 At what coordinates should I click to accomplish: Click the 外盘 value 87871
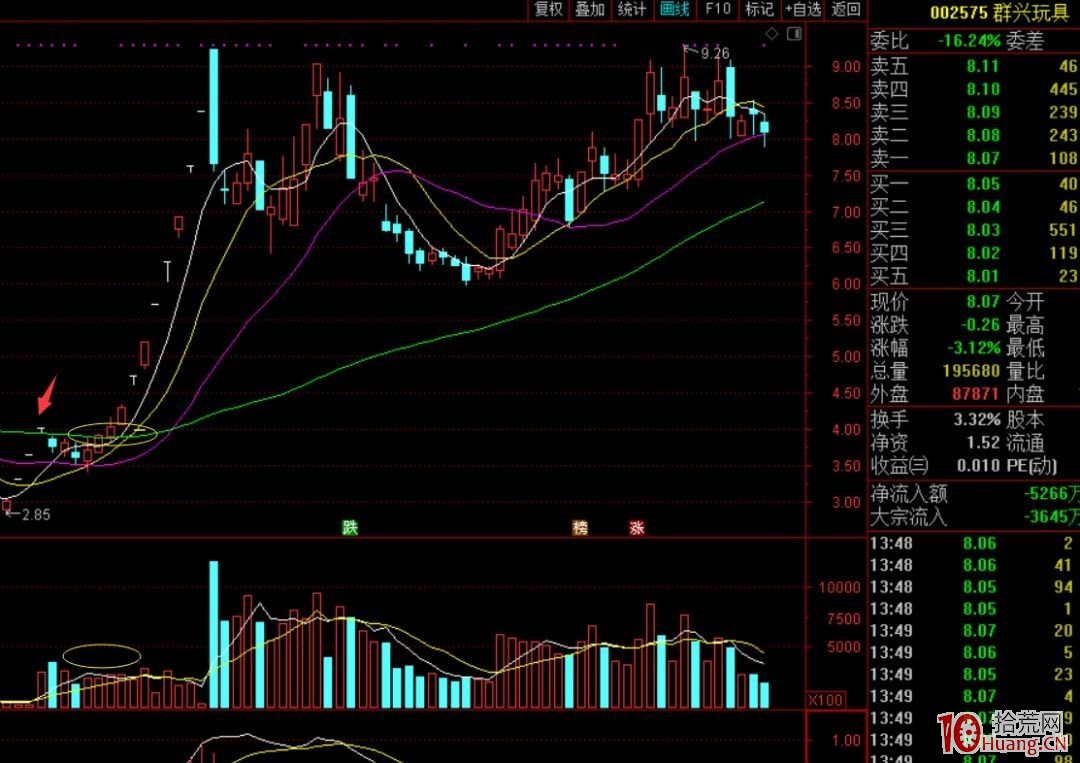(x=976, y=393)
